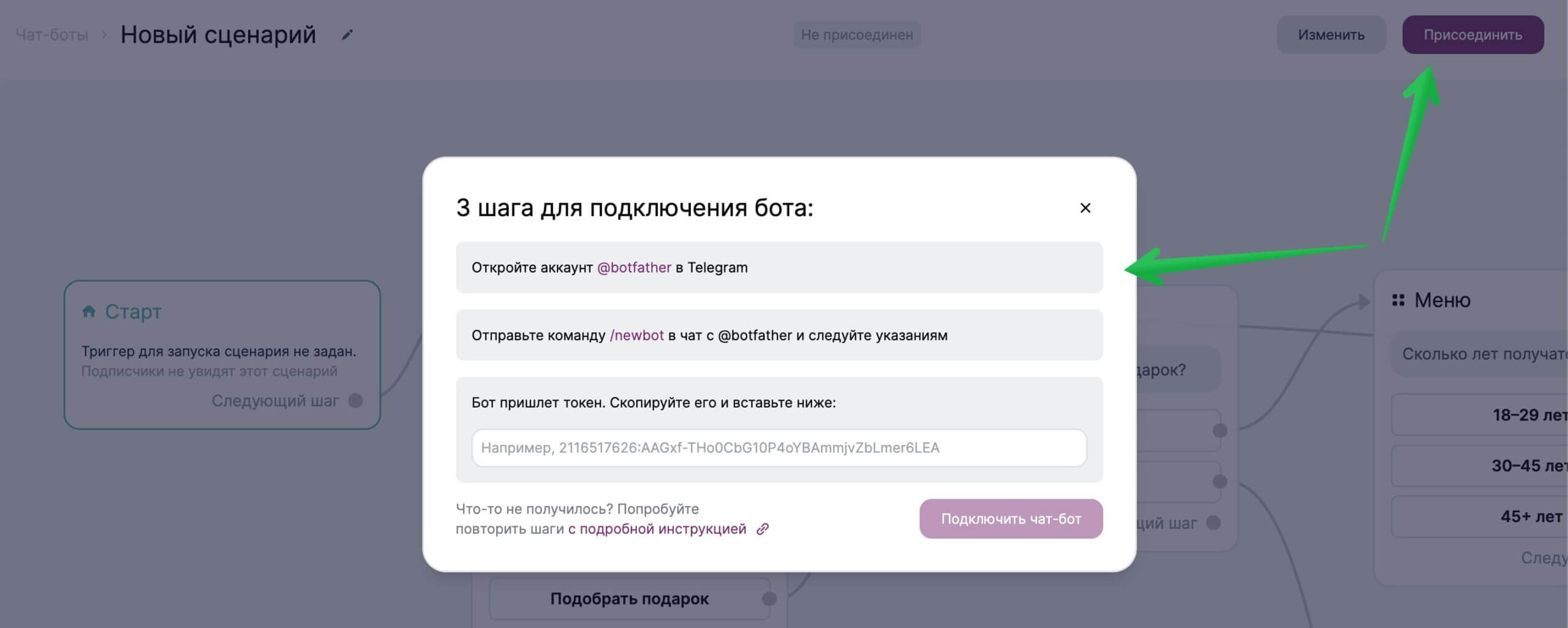
Task: Click the Присоединить button
Action: pyautogui.click(x=1472, y=35)
